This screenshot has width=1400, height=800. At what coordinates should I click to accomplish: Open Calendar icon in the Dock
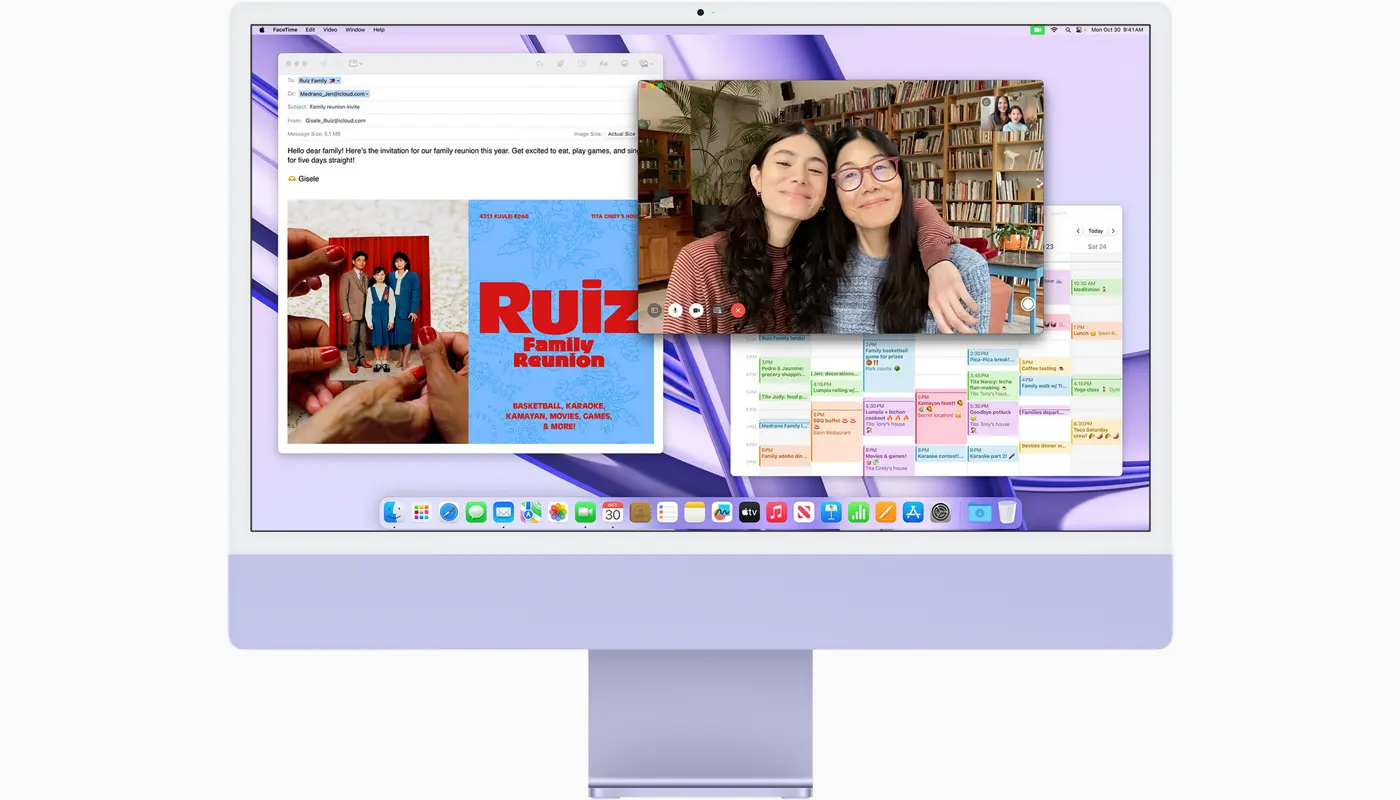[x=613, y=512]
